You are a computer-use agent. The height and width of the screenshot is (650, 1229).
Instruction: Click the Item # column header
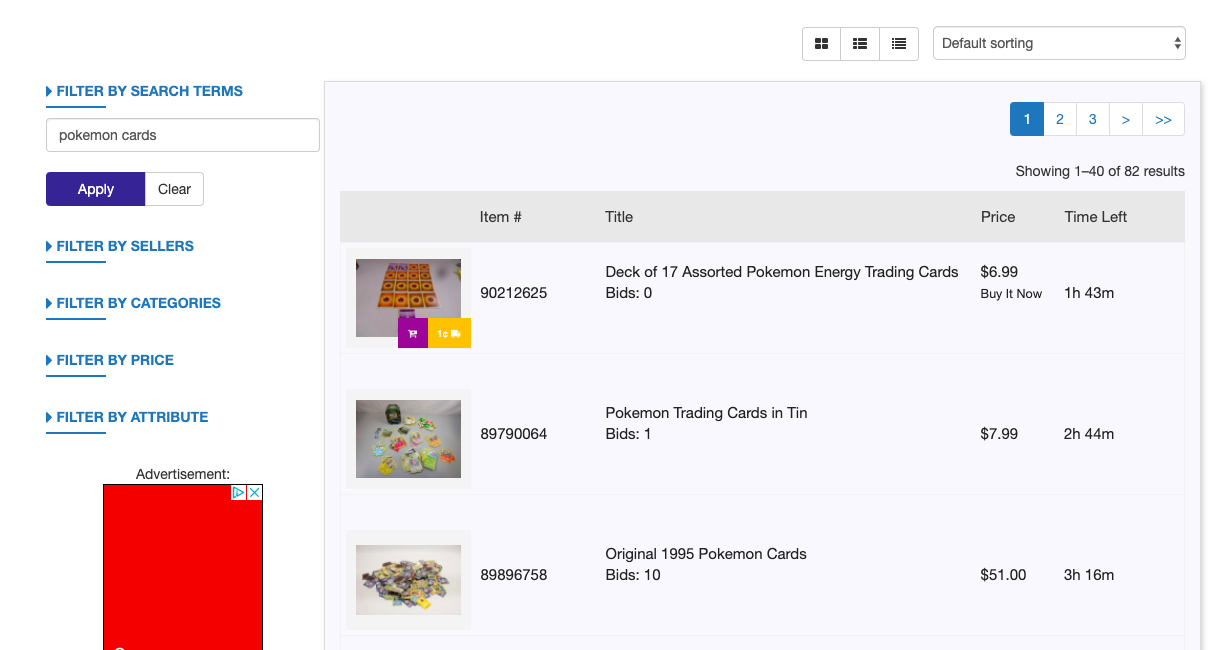pos(501,217)
